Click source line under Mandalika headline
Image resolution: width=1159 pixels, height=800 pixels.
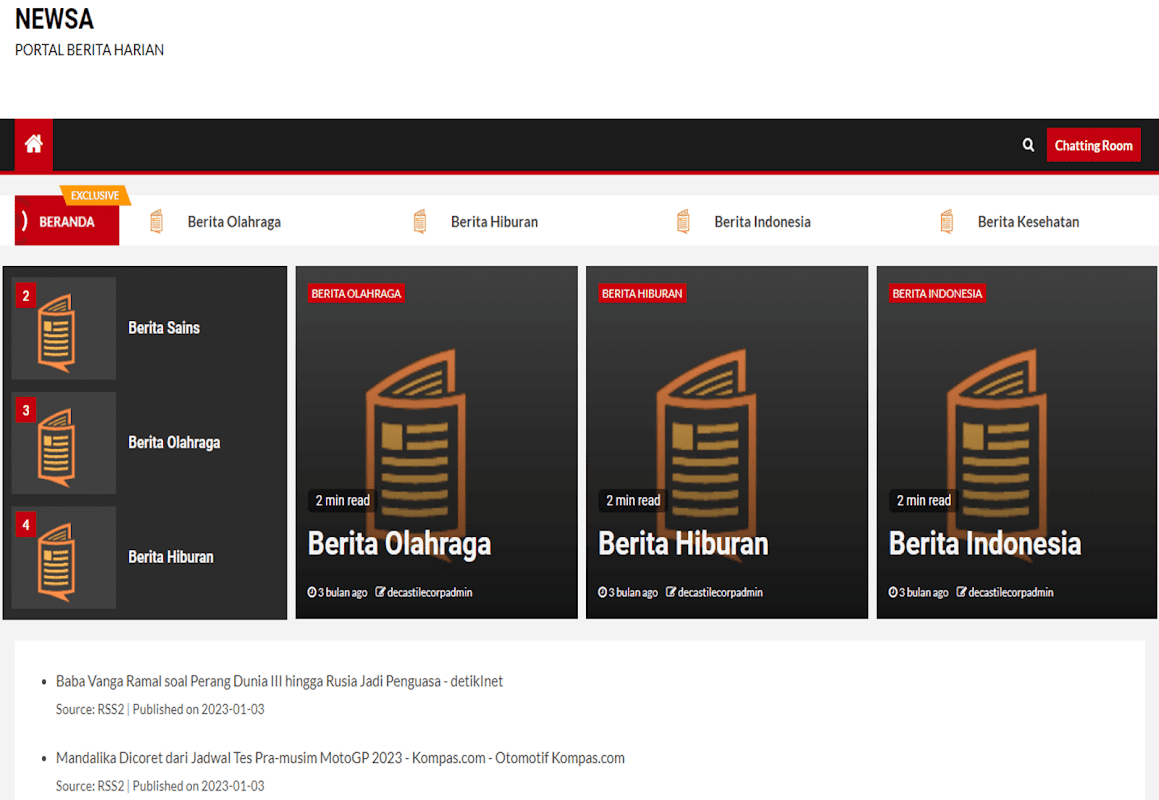point(160,786)
